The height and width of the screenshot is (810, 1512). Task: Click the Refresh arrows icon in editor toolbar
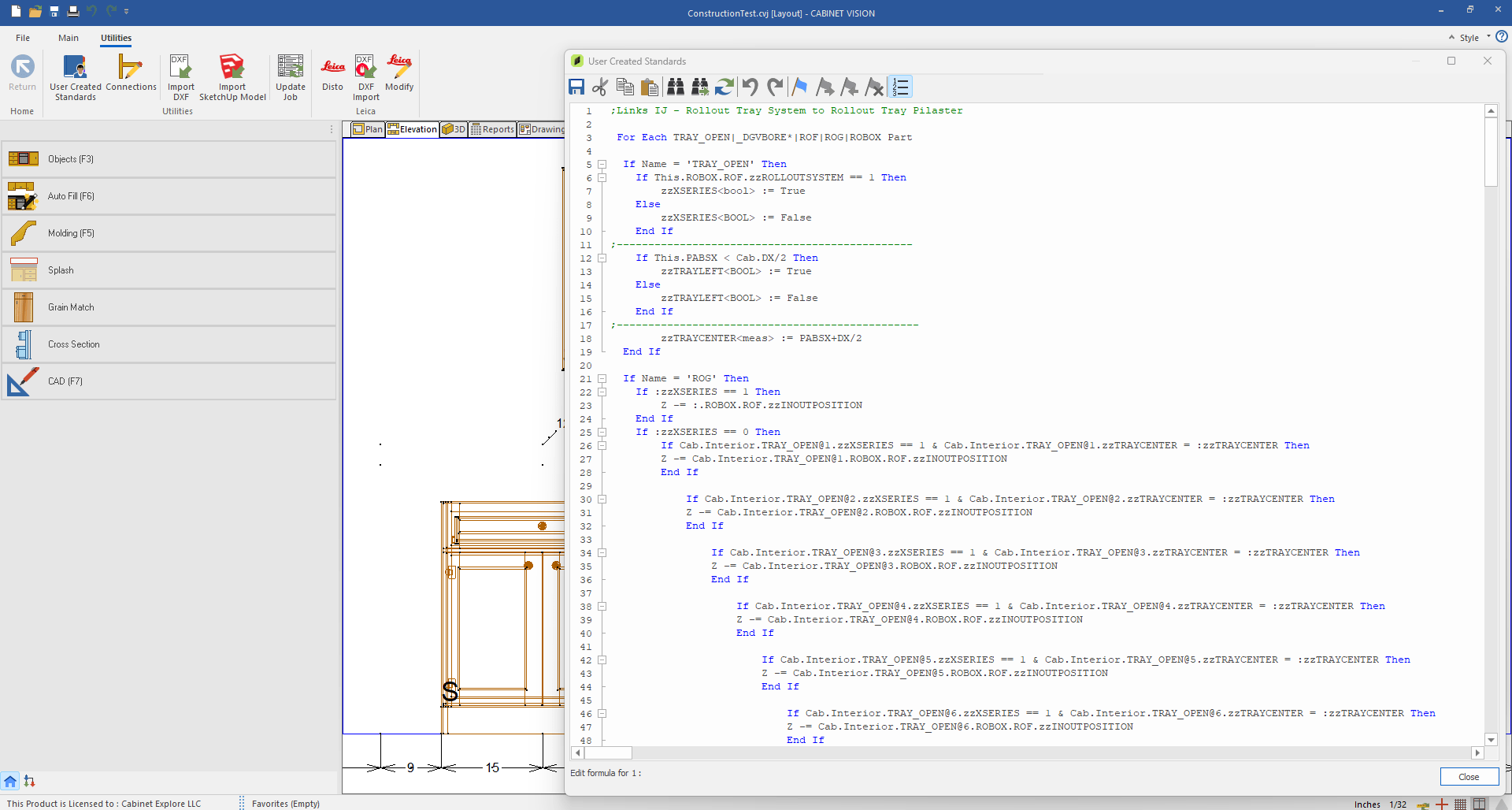724,87
